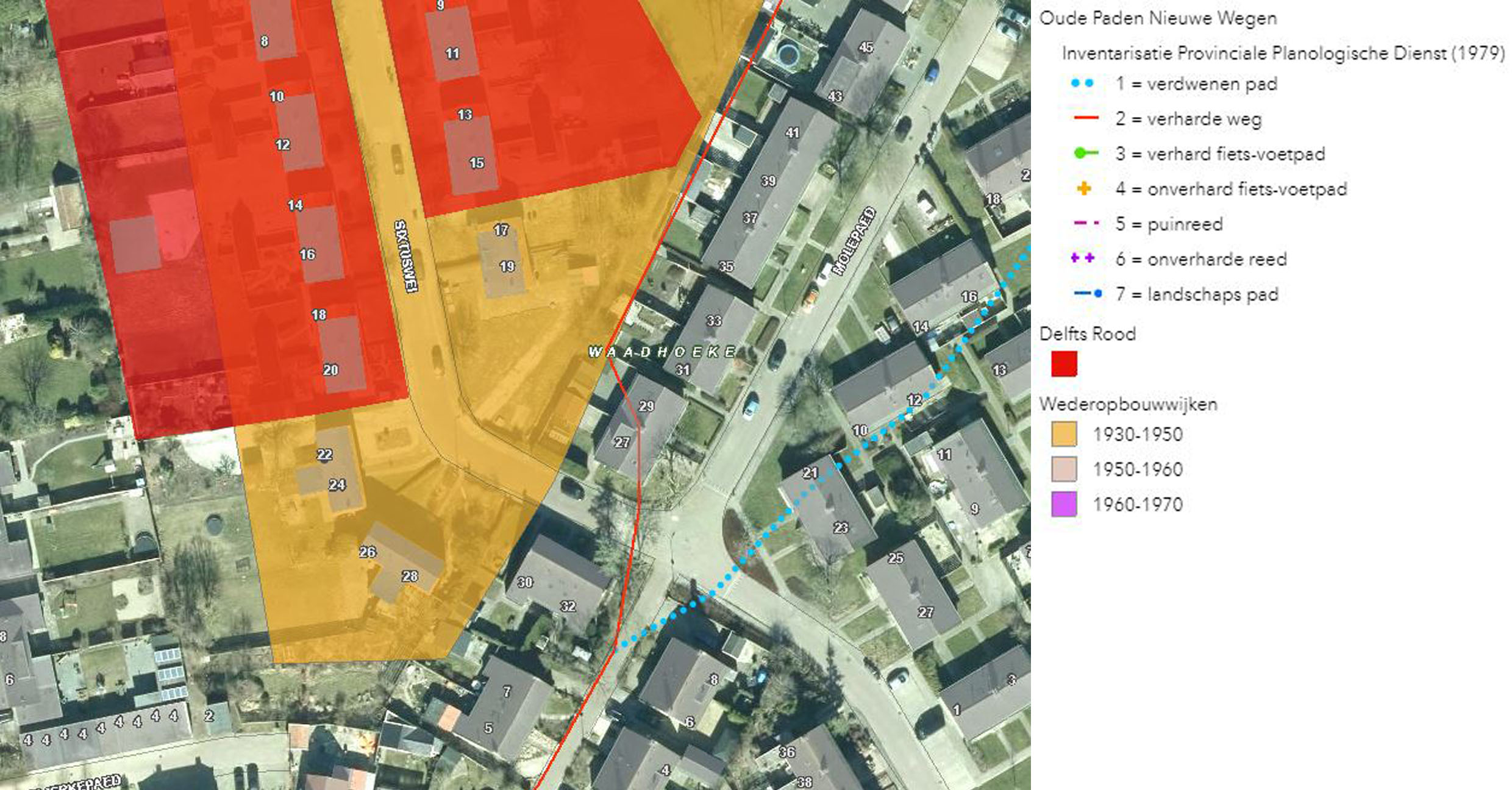Click the 'Inventarisatie Provinciale Planologische Dienst (1979)' sublayer label
Screen dimensions: 1512x790
pyautogui.click(x=1283, y=54)
